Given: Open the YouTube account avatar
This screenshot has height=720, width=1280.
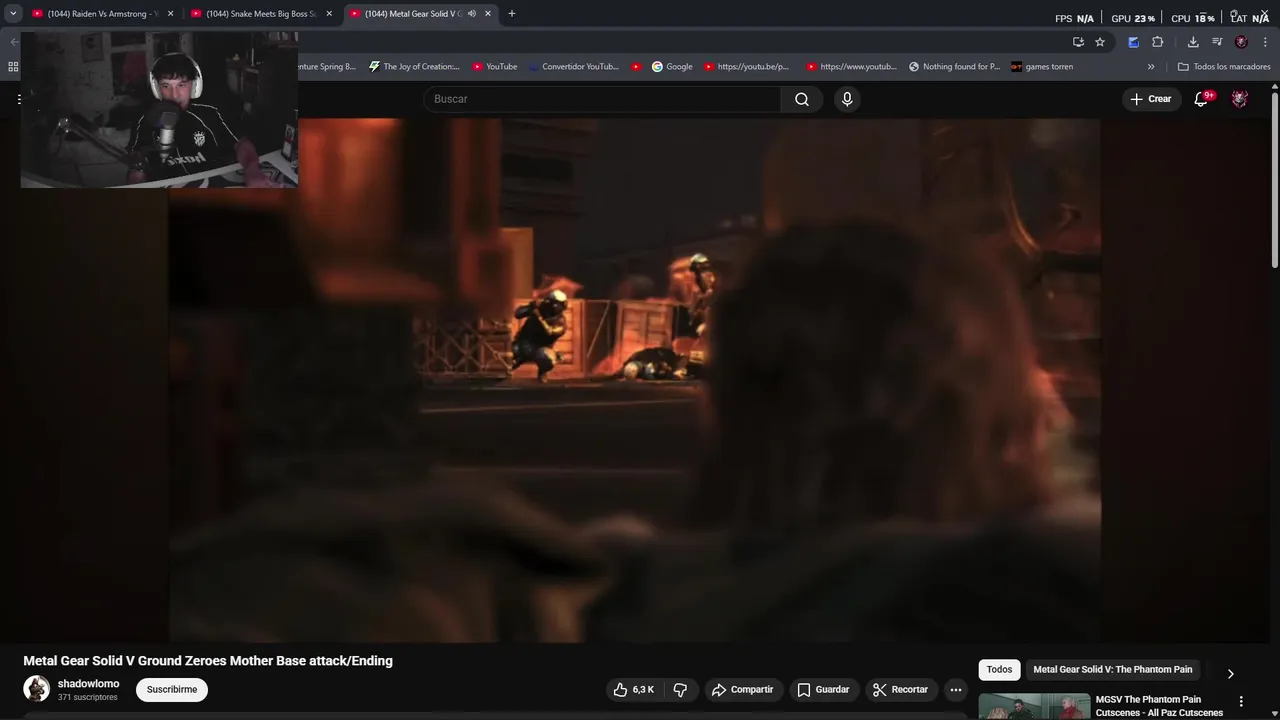Looking at the screenshot, I should pos(1240,99).
